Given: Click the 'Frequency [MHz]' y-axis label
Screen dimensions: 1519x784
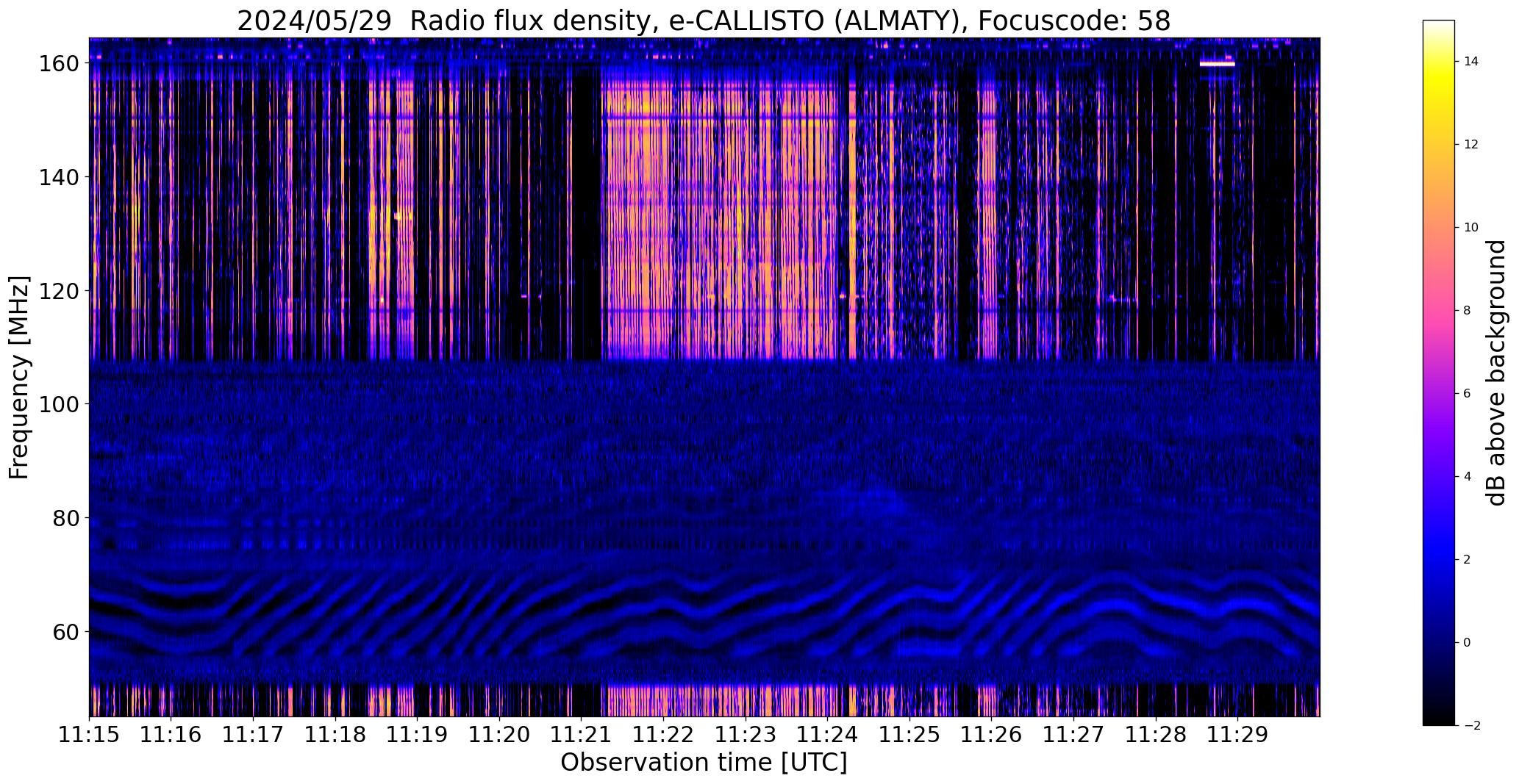Looking at the screenshot, I should [x=19, y=378].
